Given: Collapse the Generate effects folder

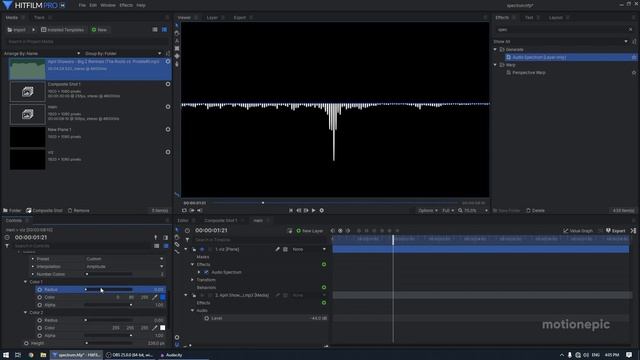Looking at the screenshot, I should click(496, 49).
